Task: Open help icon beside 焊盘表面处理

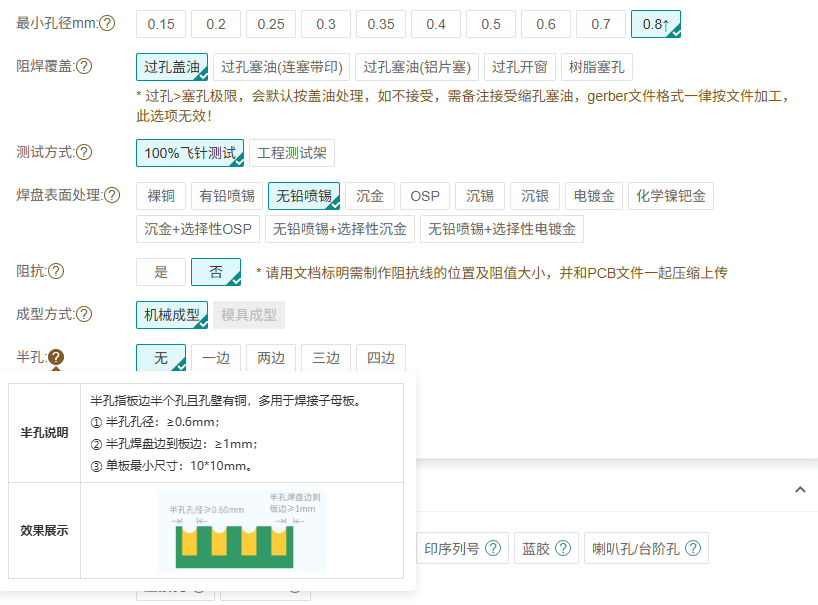Action: [x=112, y=195]
